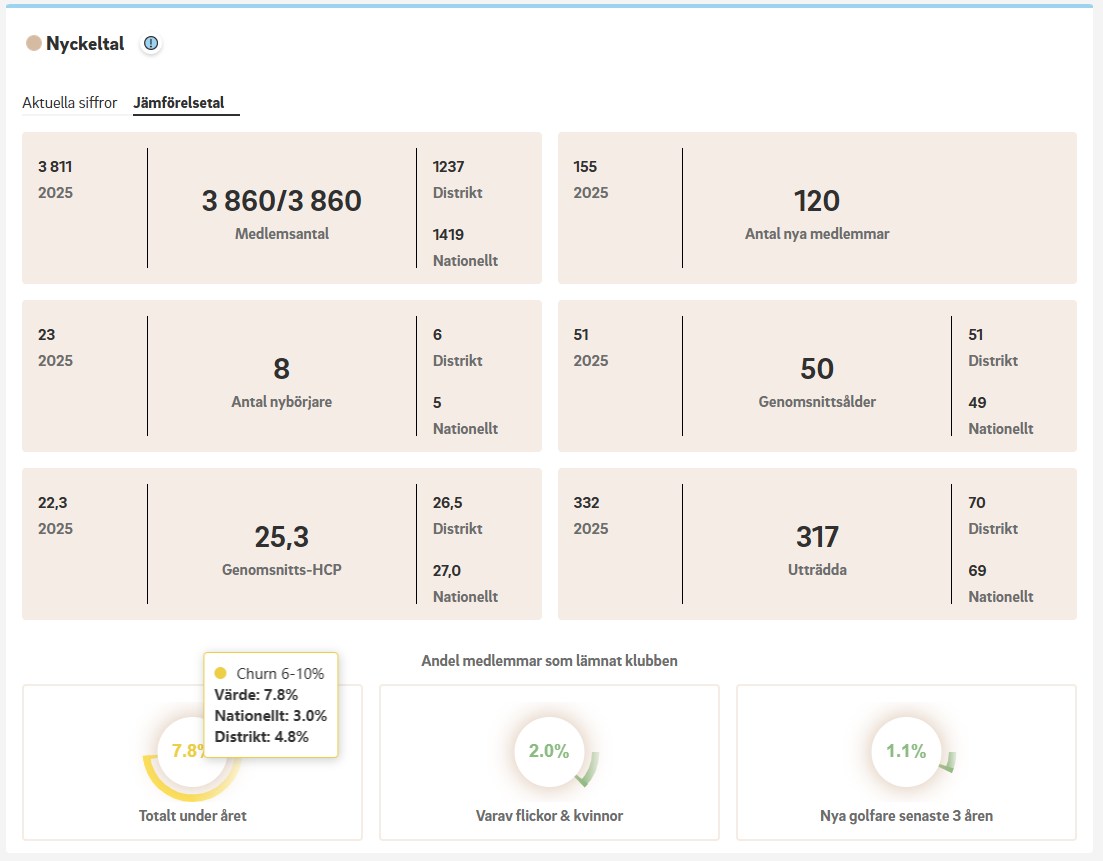Click the 1.1% nya golfare gauge
The height and width of the screenshot is (861, 1103).
pos(906,752)
